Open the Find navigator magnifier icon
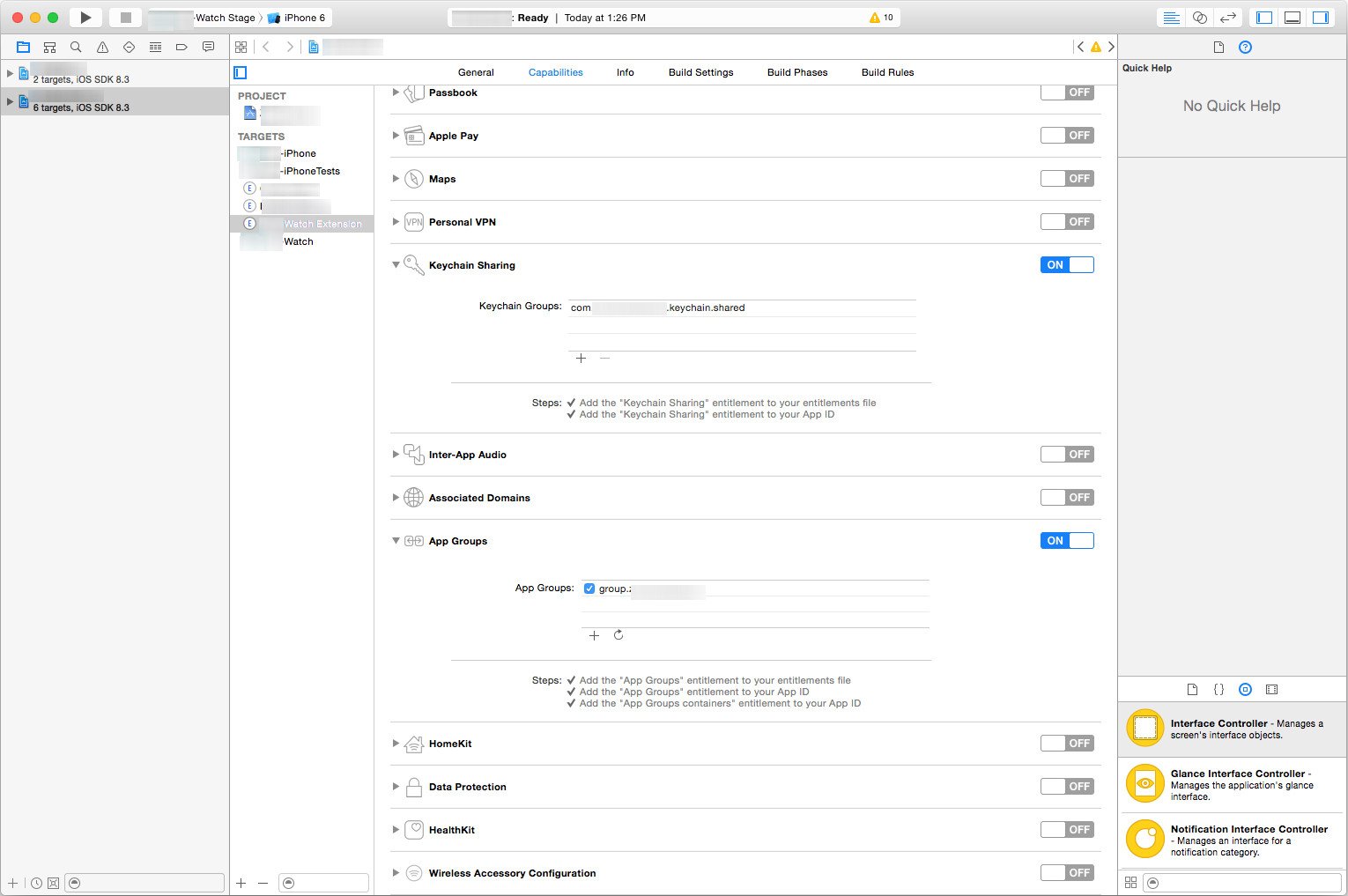Image resolution: width=1348 pixels, height=896 pixels. pyautogui.click(x=76, y=47)
